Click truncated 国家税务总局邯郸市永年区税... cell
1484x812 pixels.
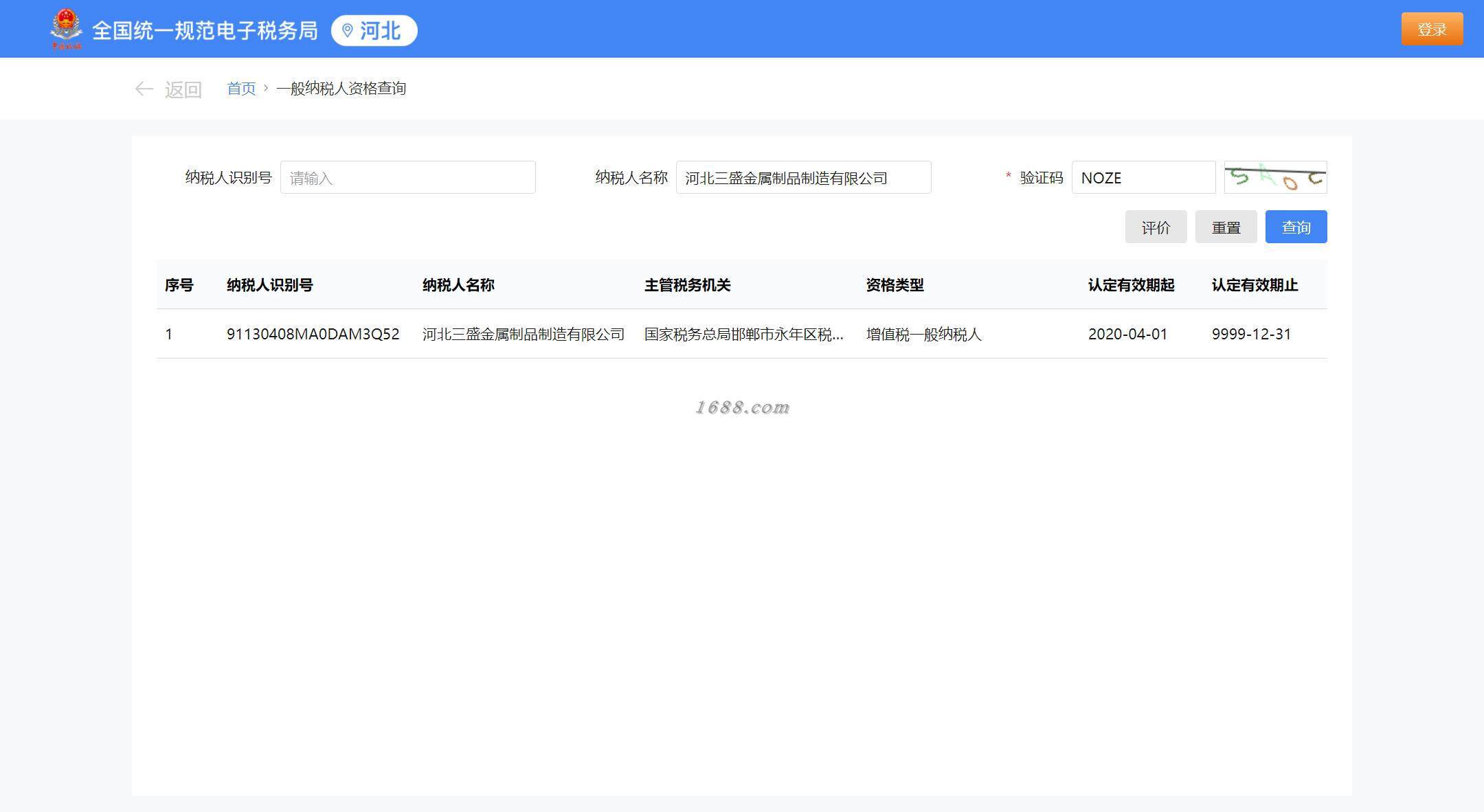(x=743, y=335)
